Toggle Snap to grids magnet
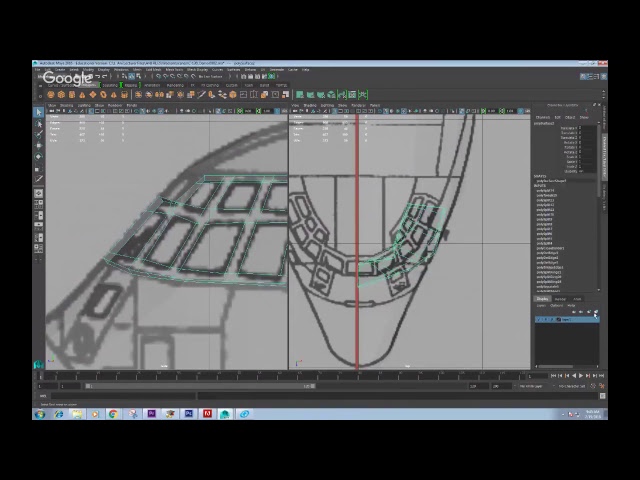640x480 pixels. click(159, 76)
